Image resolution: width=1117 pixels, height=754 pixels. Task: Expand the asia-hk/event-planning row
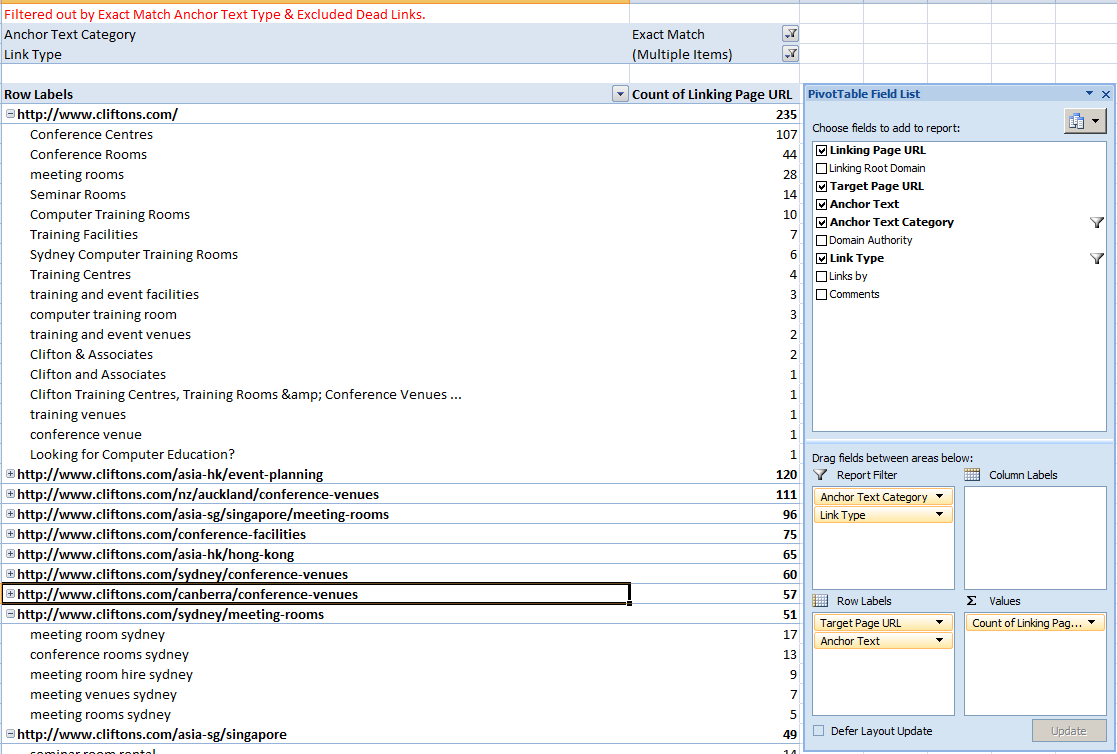10,474
